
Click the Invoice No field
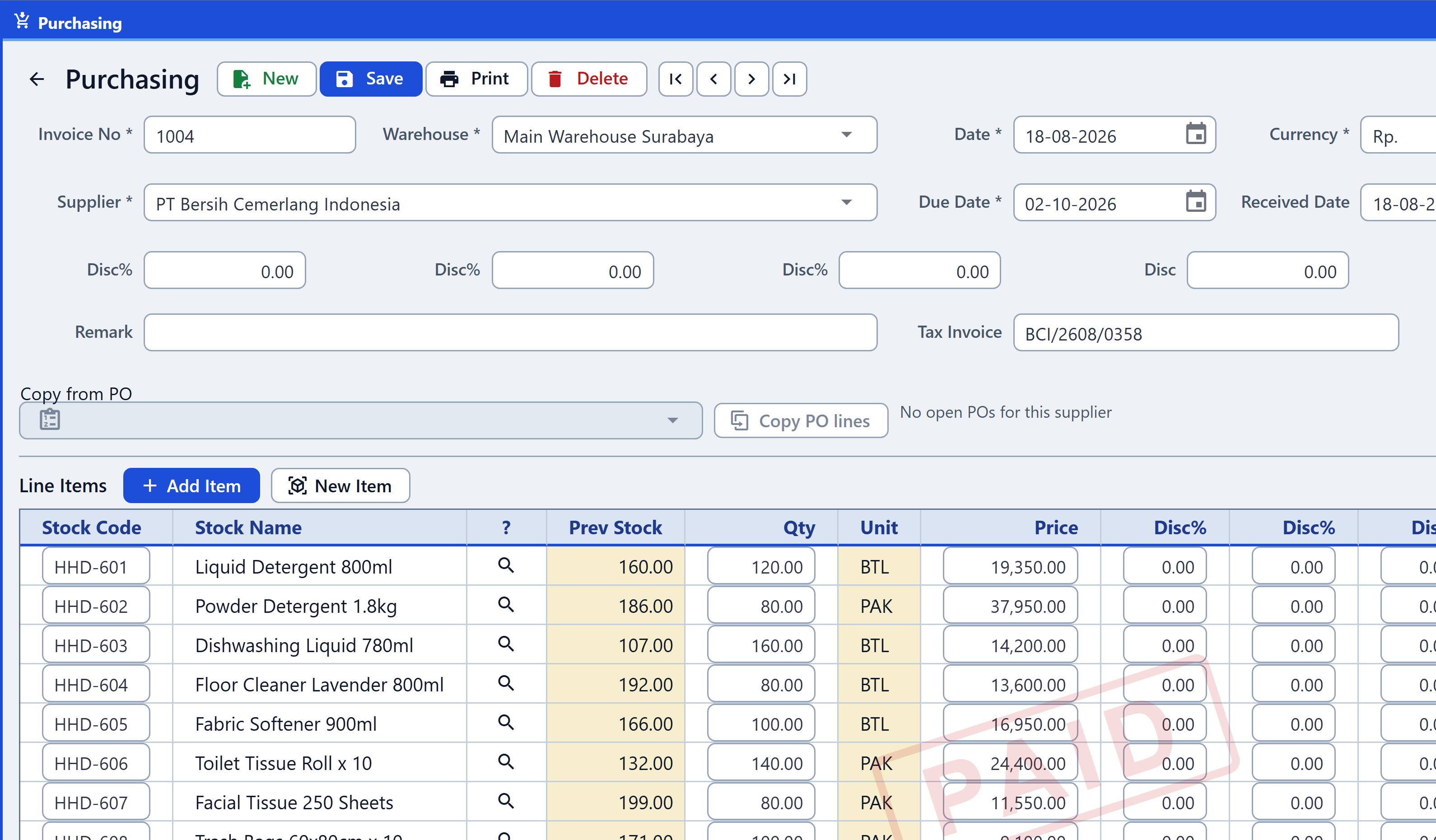[250, 135]
